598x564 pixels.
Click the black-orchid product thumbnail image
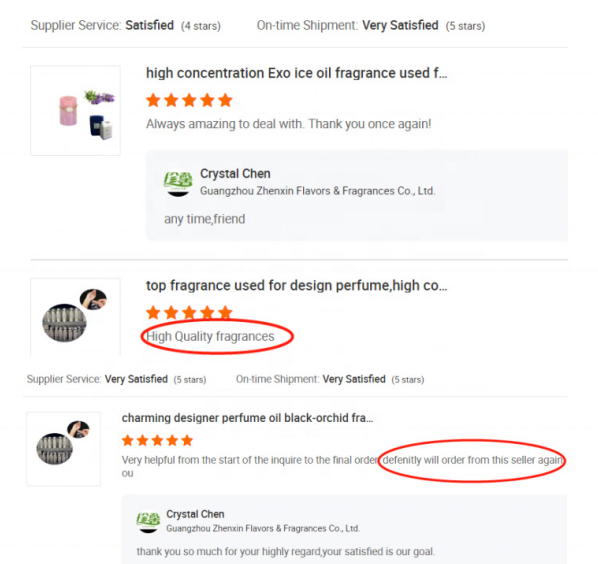[64, 449]
